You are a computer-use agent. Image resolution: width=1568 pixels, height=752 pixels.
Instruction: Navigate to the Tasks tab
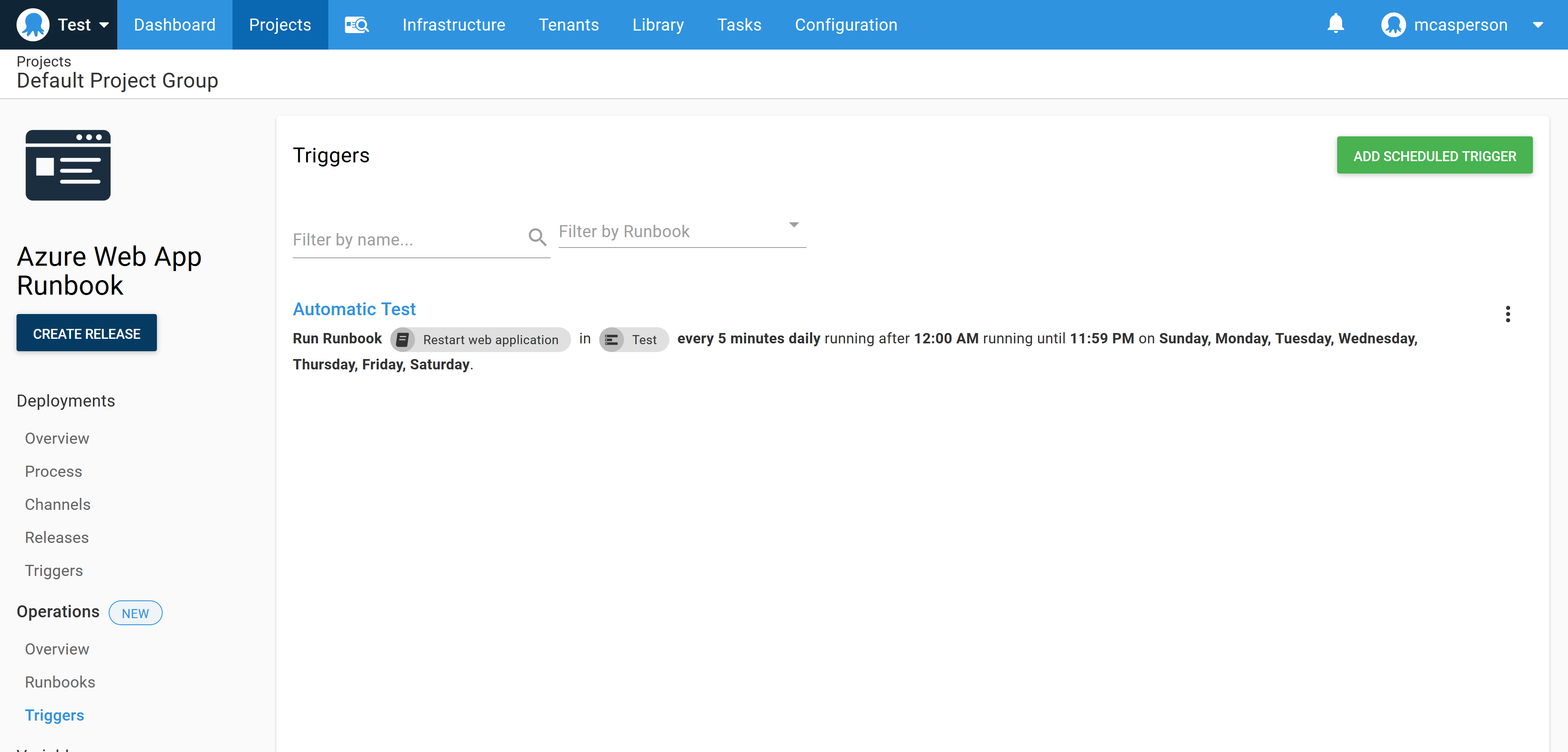point(739,24)
